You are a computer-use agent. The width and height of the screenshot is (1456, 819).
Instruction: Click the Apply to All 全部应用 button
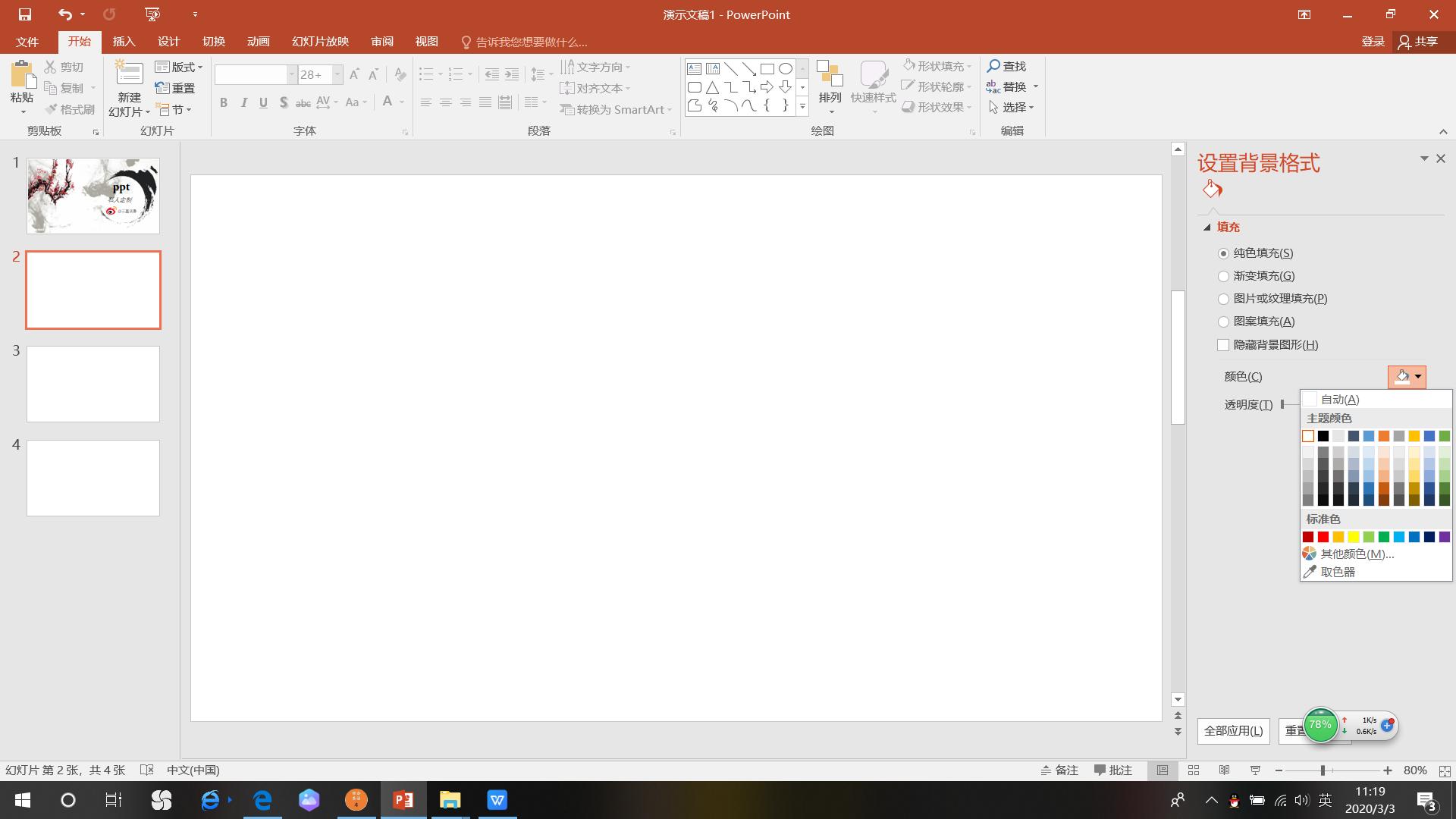coord(1233,731)
